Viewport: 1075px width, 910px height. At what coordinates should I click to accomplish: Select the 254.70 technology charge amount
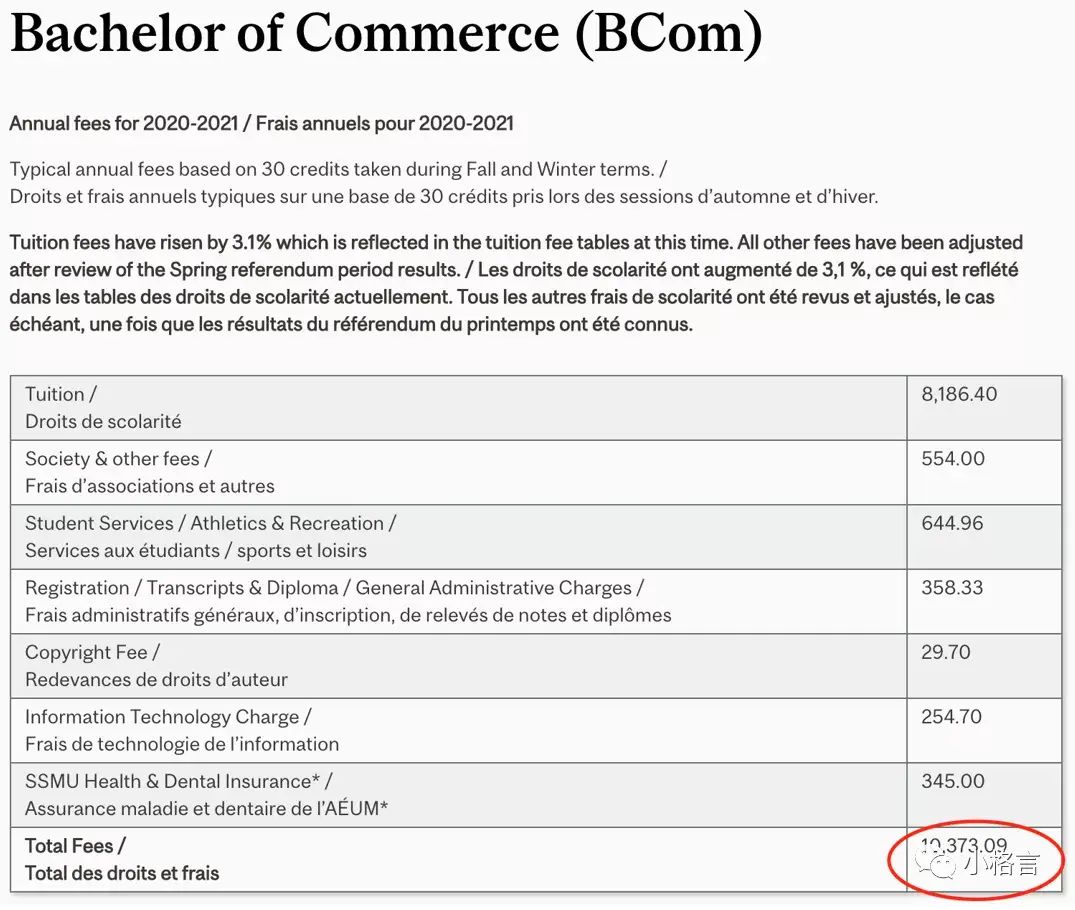tap(952, 717)
